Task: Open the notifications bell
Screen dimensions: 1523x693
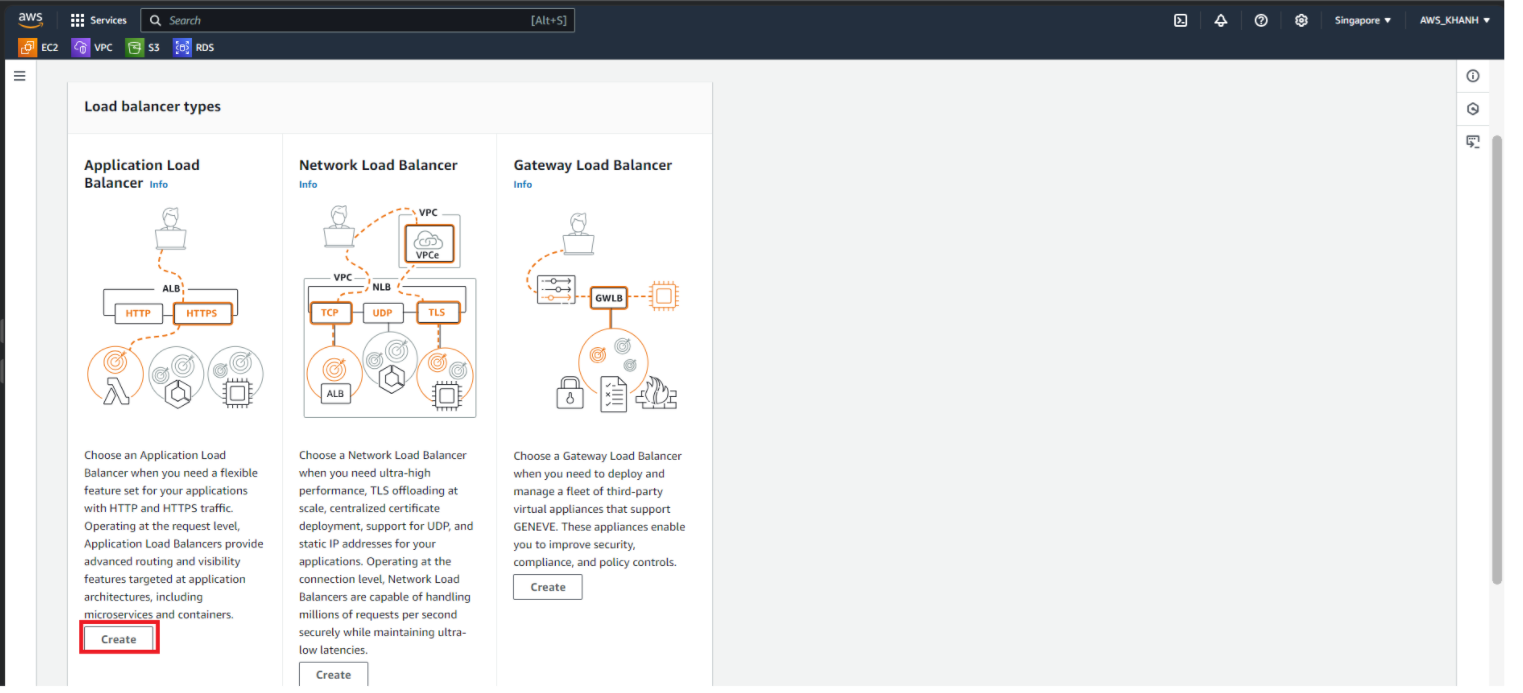Action: (x=1220, y=20)
